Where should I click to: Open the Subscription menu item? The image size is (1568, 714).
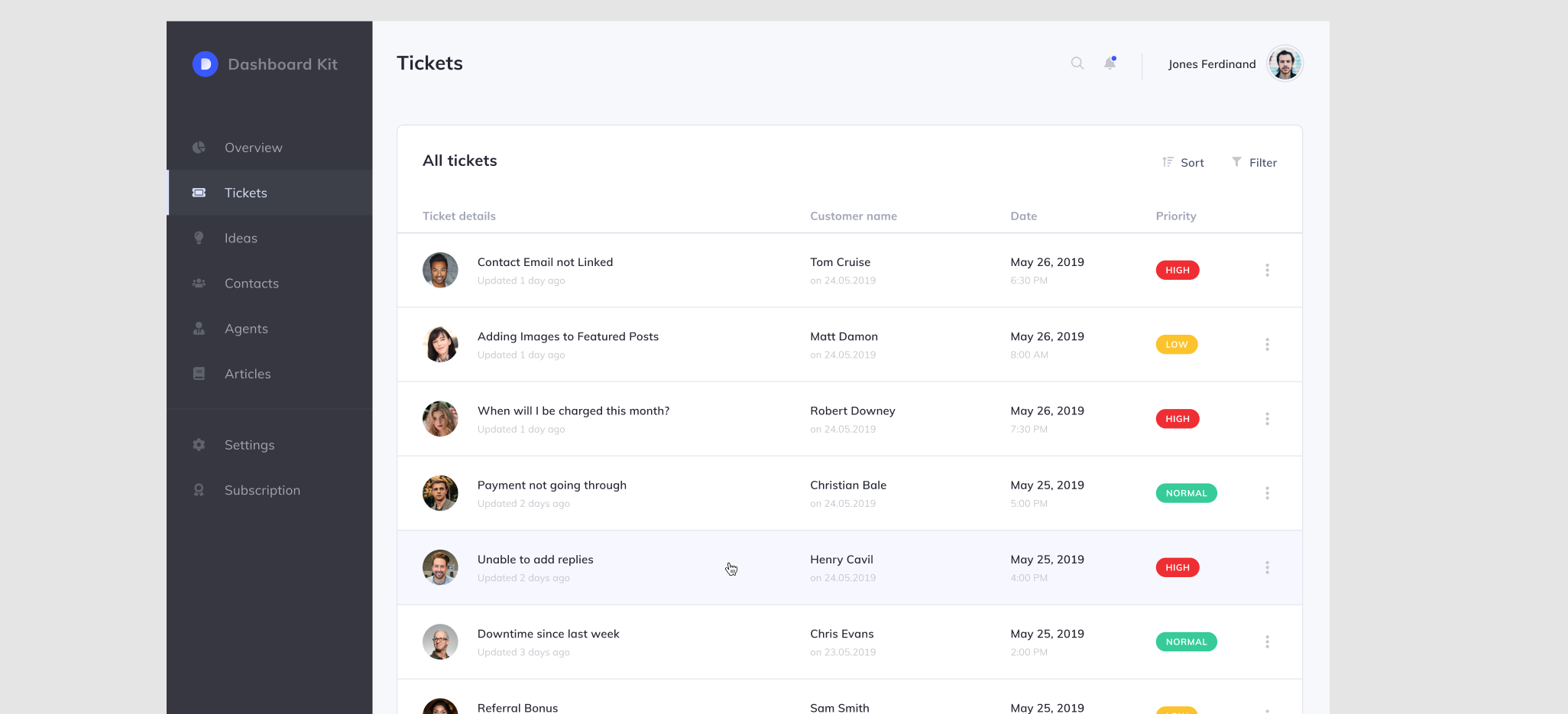click(x=269, y=490)
